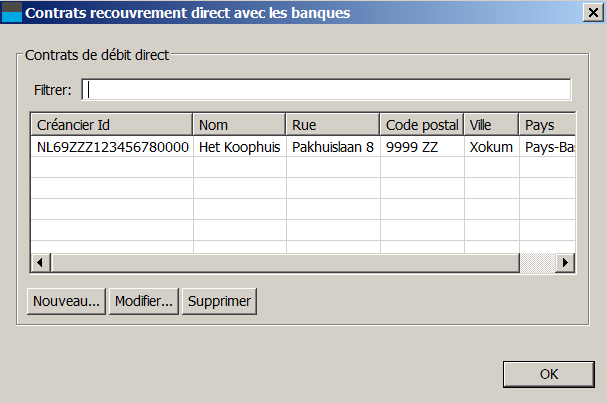Select the NL69ZZZ123456780000 creditor cell
Screen dimensions: 607x403
(112, 147)
